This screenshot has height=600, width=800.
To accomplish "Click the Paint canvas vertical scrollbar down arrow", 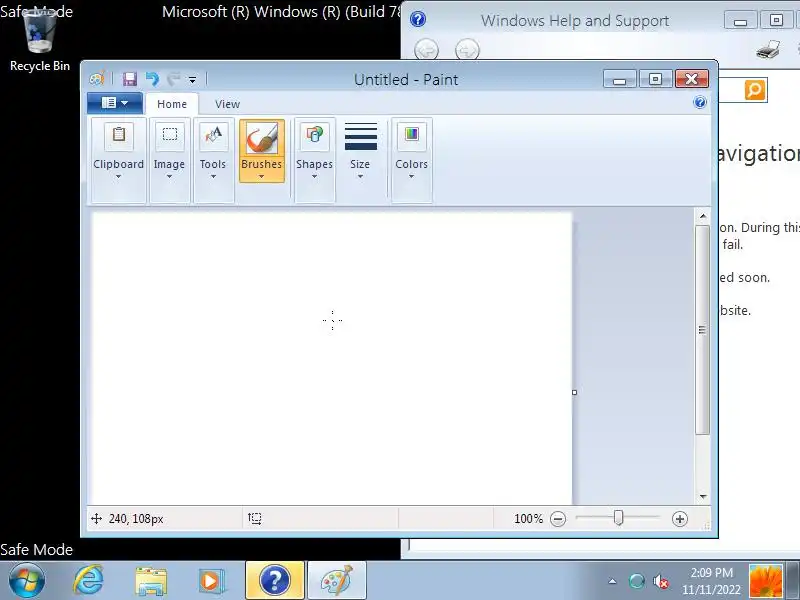I will 703,496.
